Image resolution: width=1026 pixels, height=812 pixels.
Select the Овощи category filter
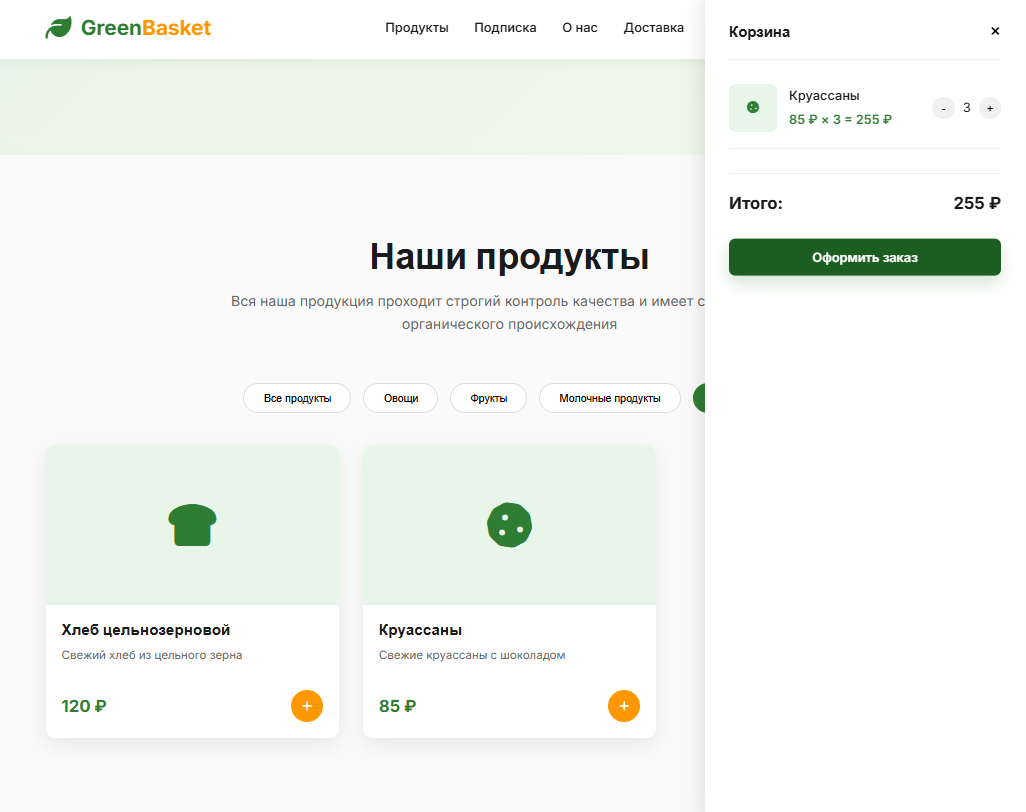(400, 398)
